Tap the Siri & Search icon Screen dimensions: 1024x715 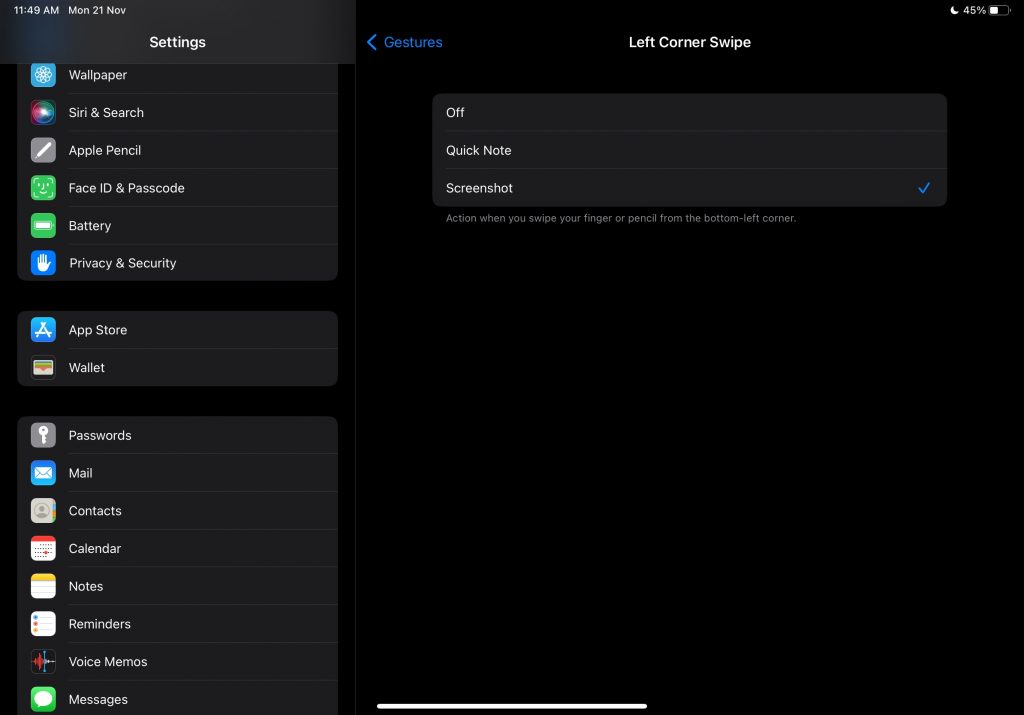pyautogui.click(x=43, y=113)
